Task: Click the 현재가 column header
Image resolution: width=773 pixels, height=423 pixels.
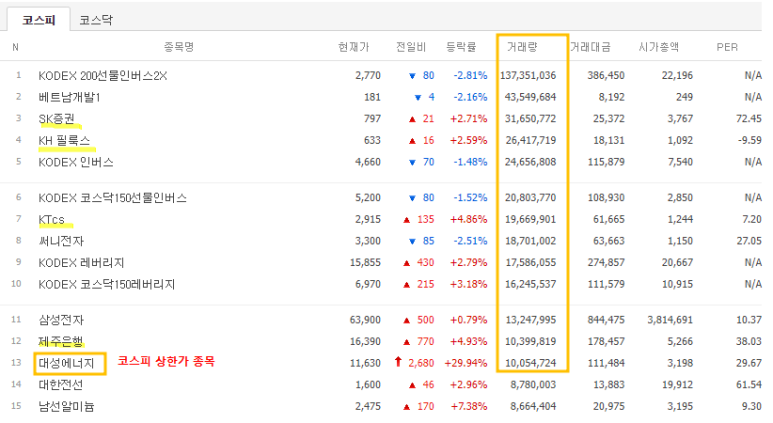Action: (x=353, y=47)
